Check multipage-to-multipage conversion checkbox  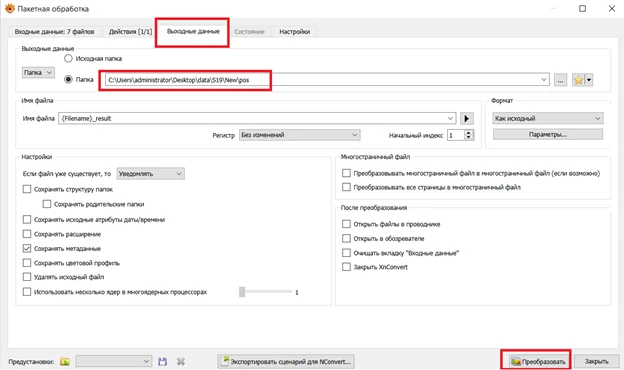click(x=346, y=173)
